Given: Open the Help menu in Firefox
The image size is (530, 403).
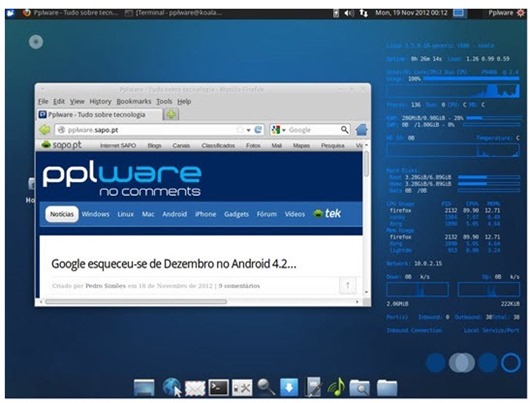Looking at the screenshot, I should 184,101.
